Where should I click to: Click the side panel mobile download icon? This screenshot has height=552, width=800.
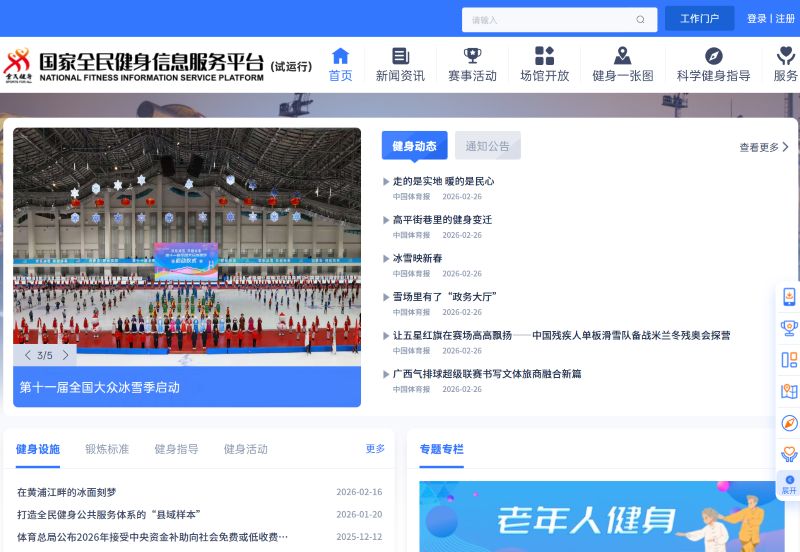click(x=789, y=296)
